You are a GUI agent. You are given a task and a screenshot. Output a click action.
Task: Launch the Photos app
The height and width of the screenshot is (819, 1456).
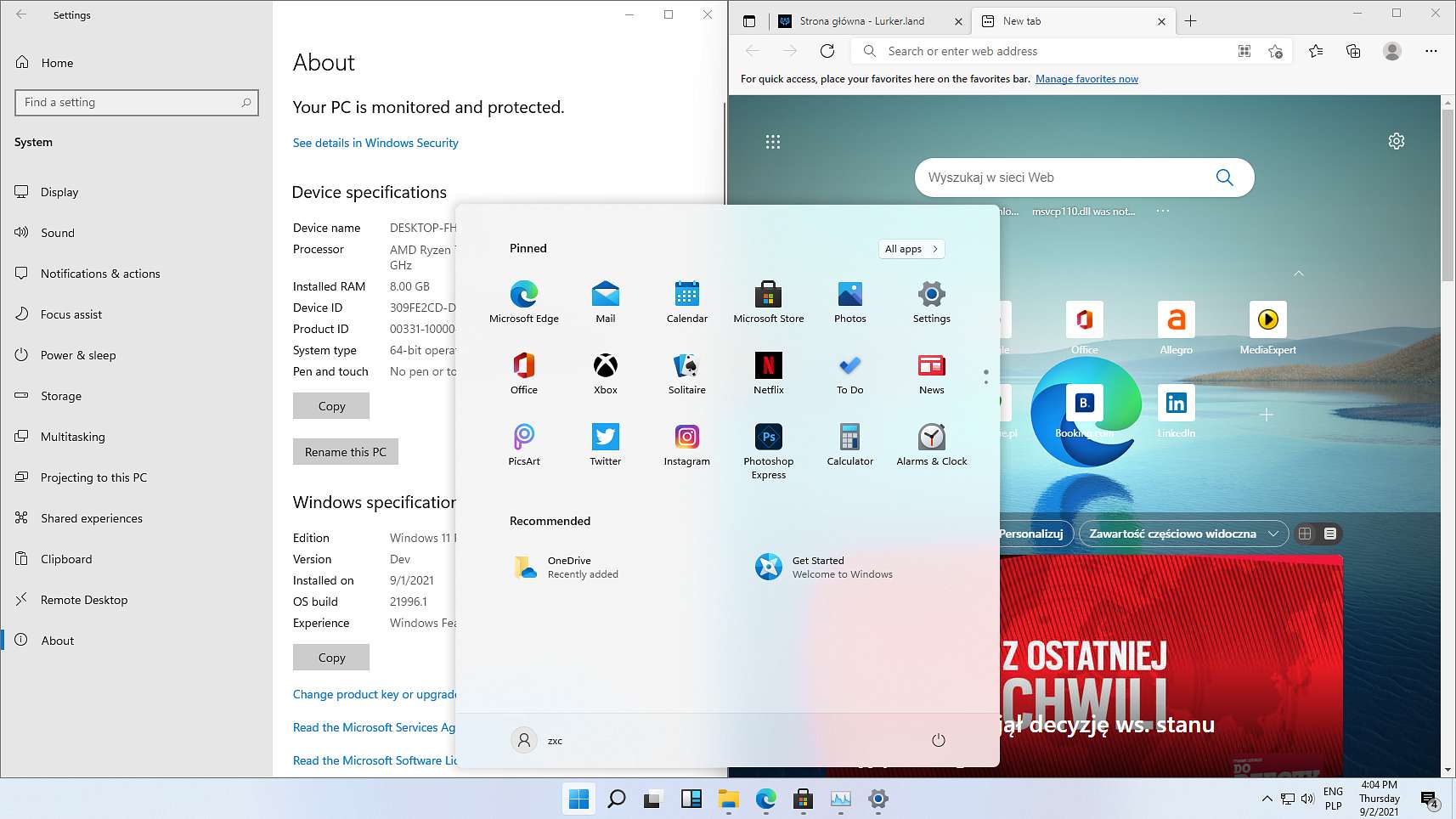point(850,302)
